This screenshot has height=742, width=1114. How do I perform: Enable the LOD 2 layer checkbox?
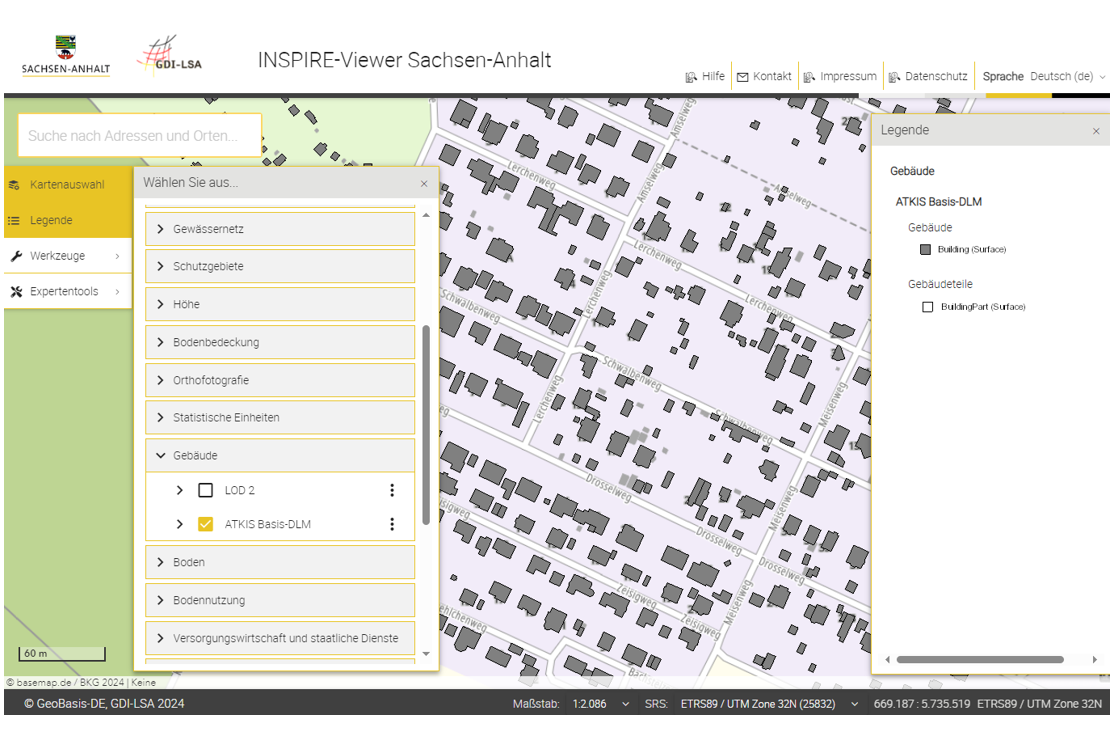(x=206, y=490)
